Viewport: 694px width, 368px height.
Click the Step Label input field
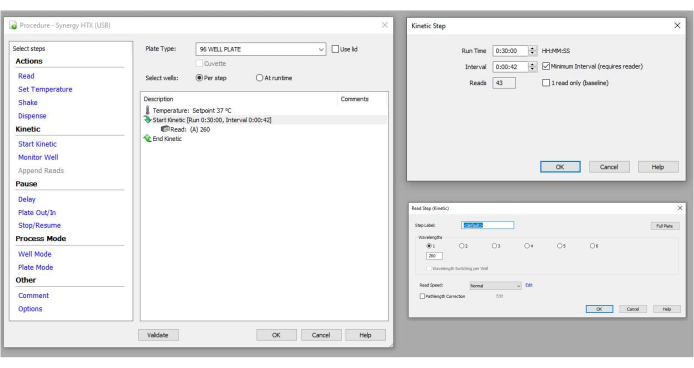487,225
